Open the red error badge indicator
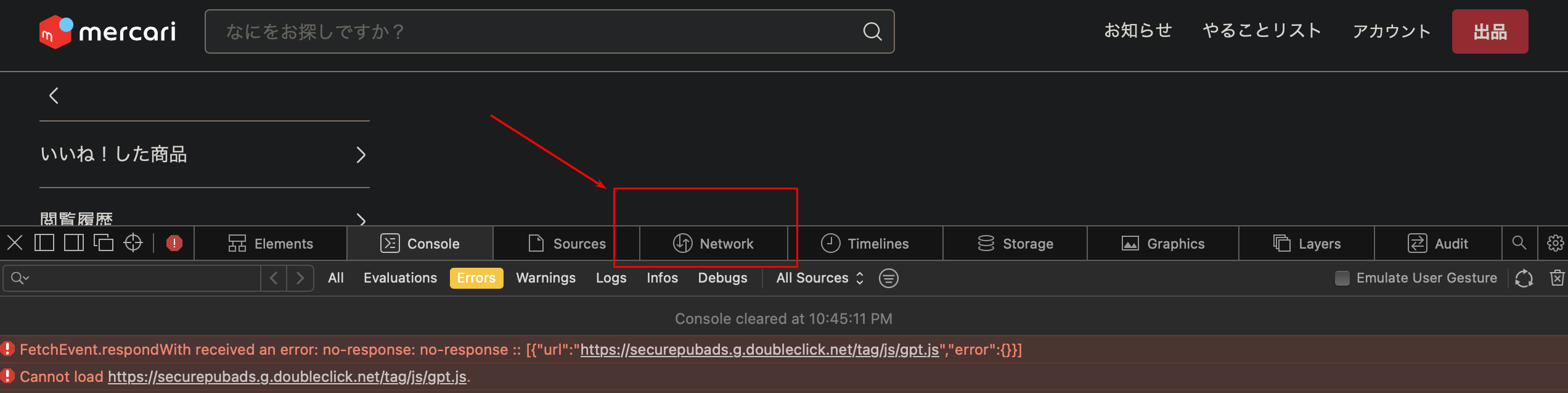The width and height of the screenshot is (1568, 393). point(174,242)
